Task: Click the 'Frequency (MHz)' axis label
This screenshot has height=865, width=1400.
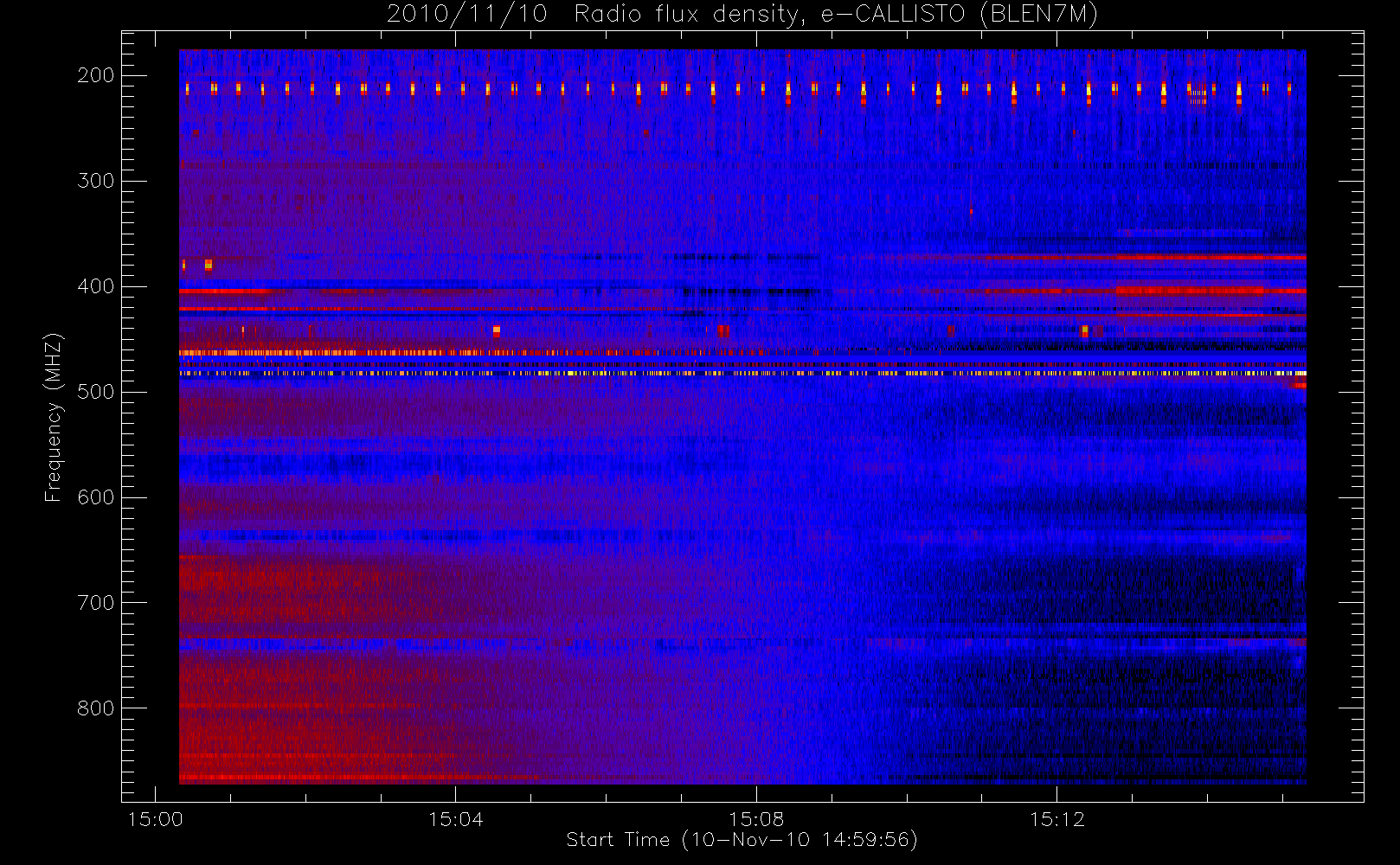Action: pyautogui.click(x=54, y=417)
